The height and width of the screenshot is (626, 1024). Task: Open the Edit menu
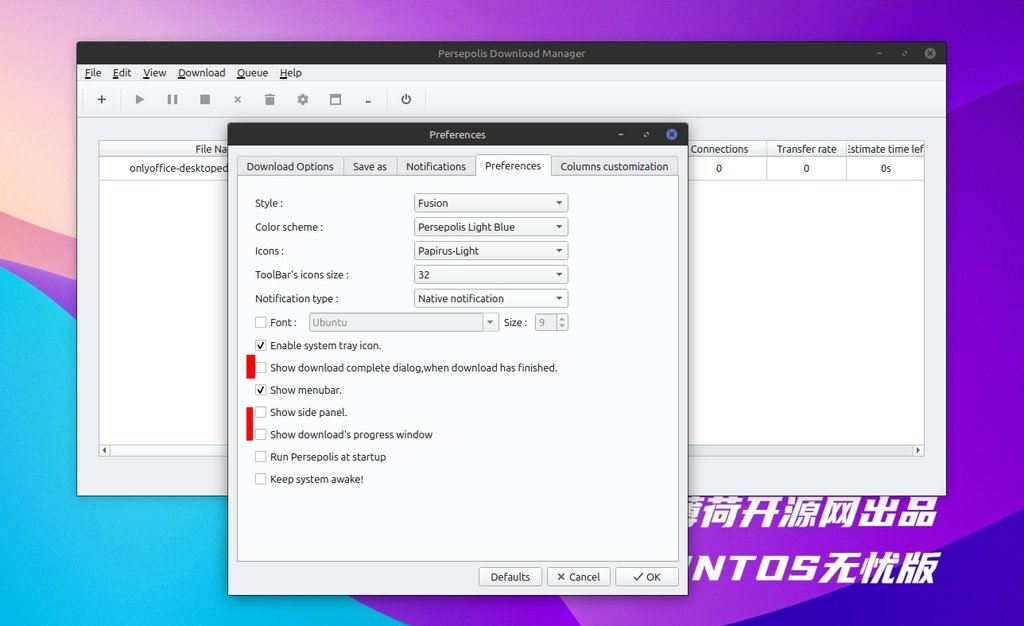(x=121, y=72)
